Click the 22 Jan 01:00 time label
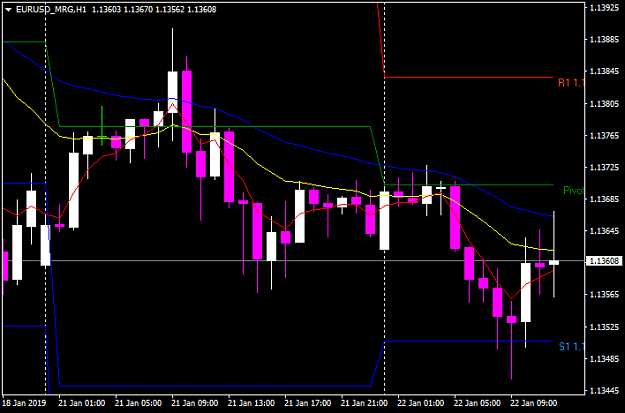Screen dimensions: 625x413 (x=421, y=403)
